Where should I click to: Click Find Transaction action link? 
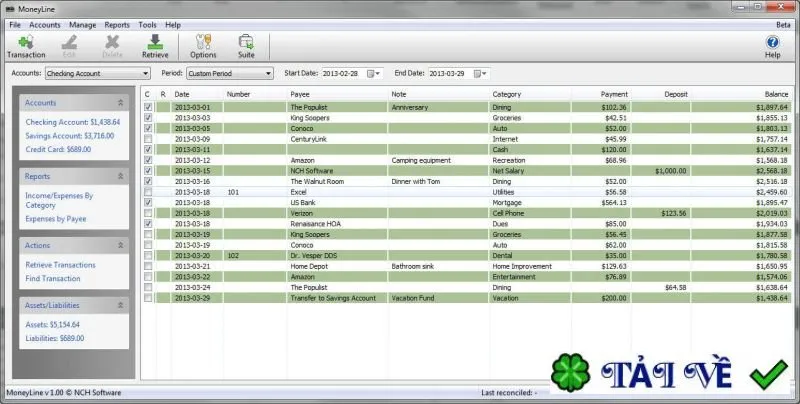click(53, 279)
